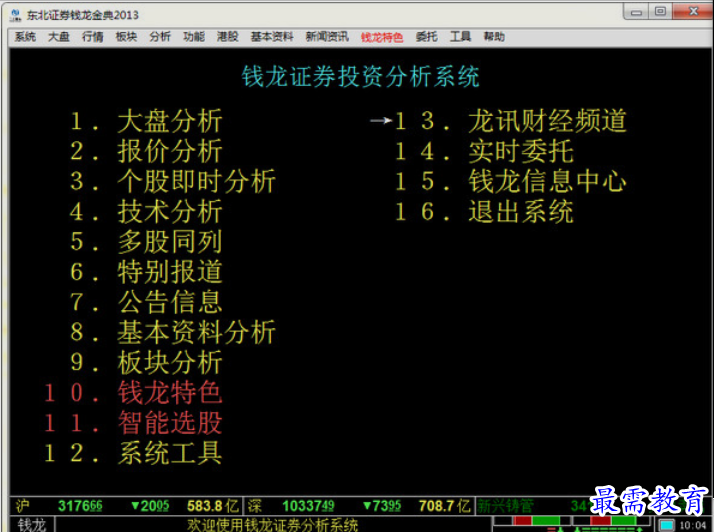This screenshot has width=714, height=532.
Task: Click the 10:04 clock display
Action: coord(693,525)
